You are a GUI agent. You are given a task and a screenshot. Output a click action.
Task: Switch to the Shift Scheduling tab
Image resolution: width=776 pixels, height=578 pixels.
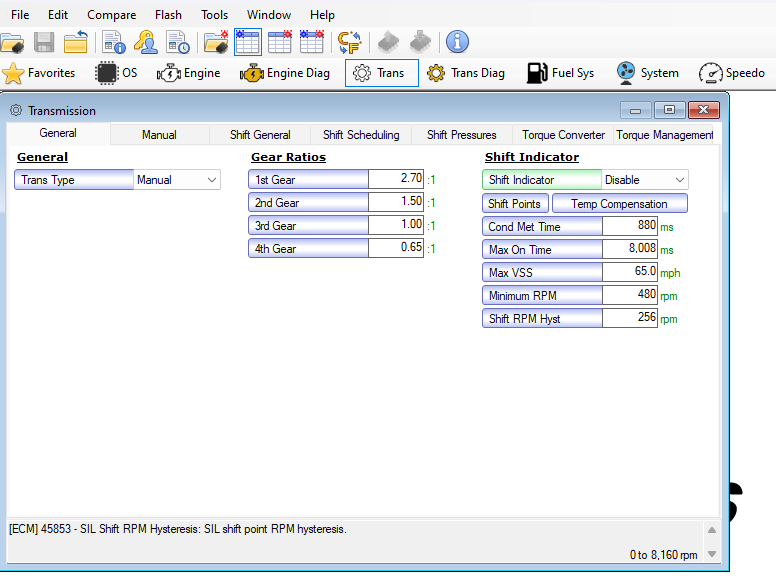(361, 135)
